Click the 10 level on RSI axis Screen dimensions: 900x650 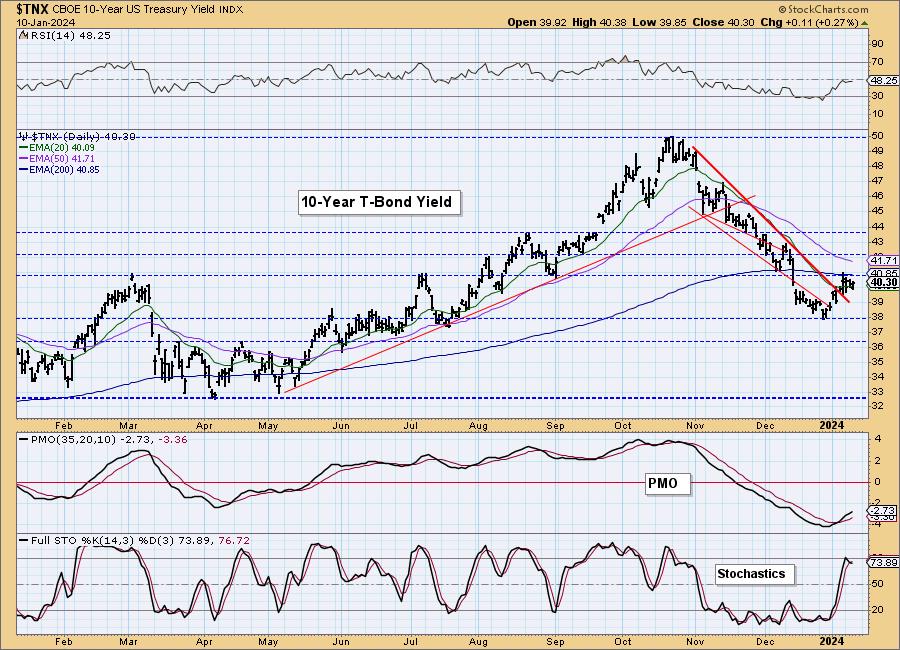pos(877,114)
